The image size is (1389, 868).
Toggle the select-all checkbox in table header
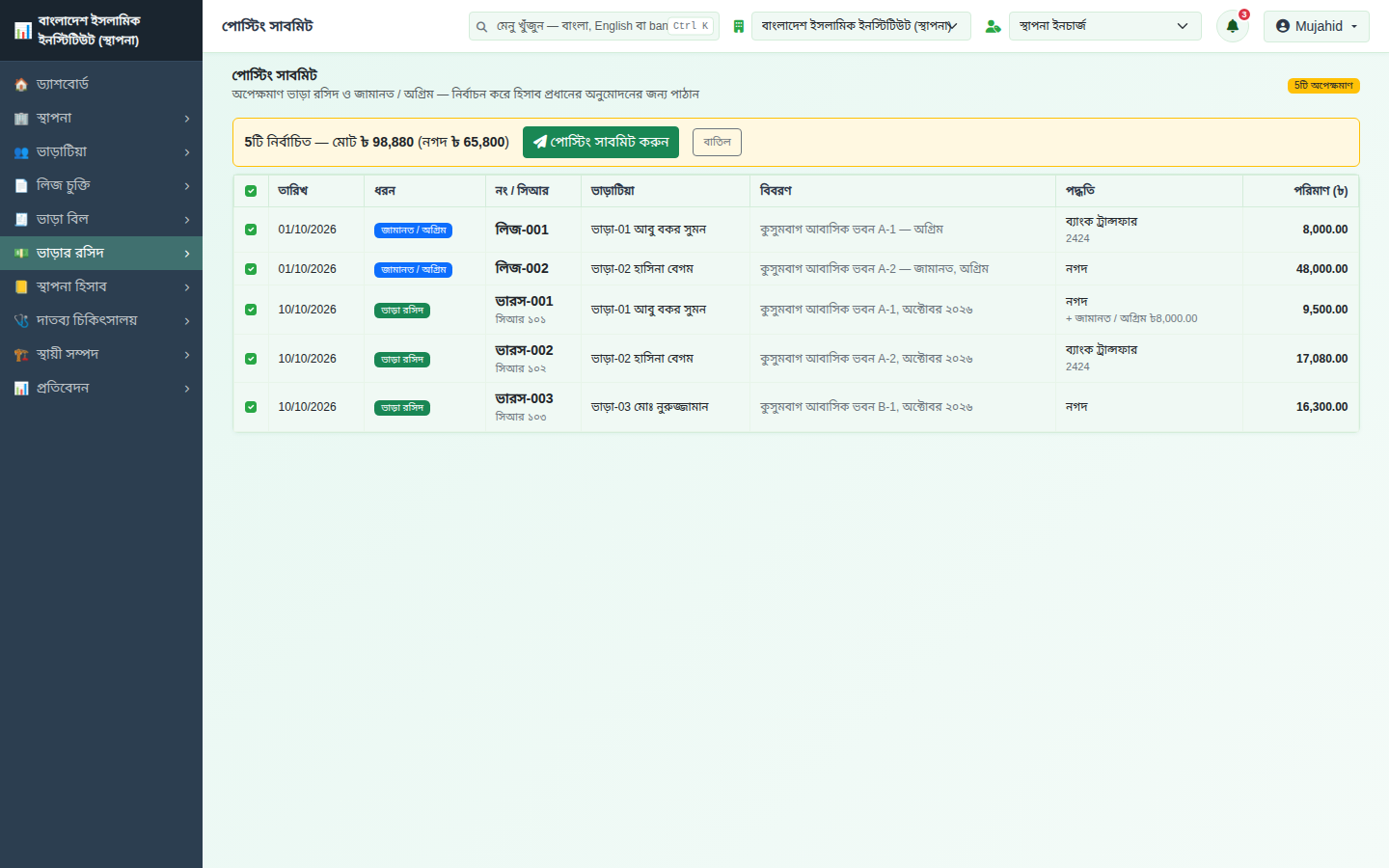click(x=251, y=191)
